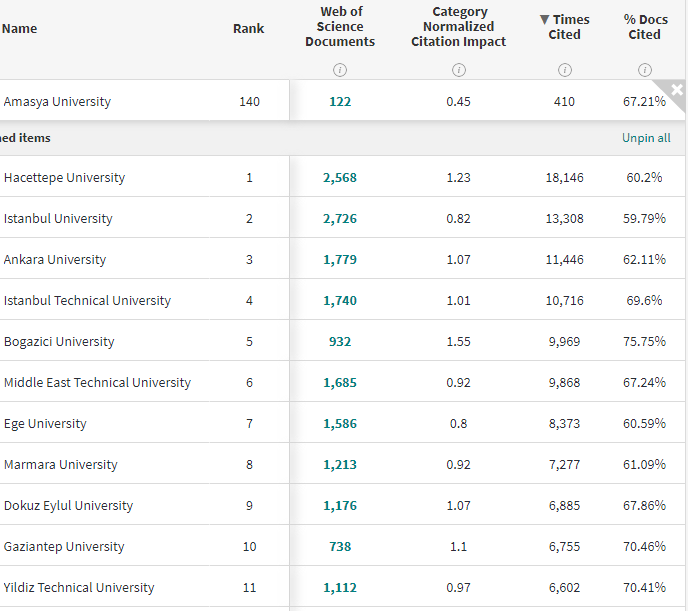This screenshot has width=688, height=611.
Task: Sort table by Rank column
Action: pos(249,28)
